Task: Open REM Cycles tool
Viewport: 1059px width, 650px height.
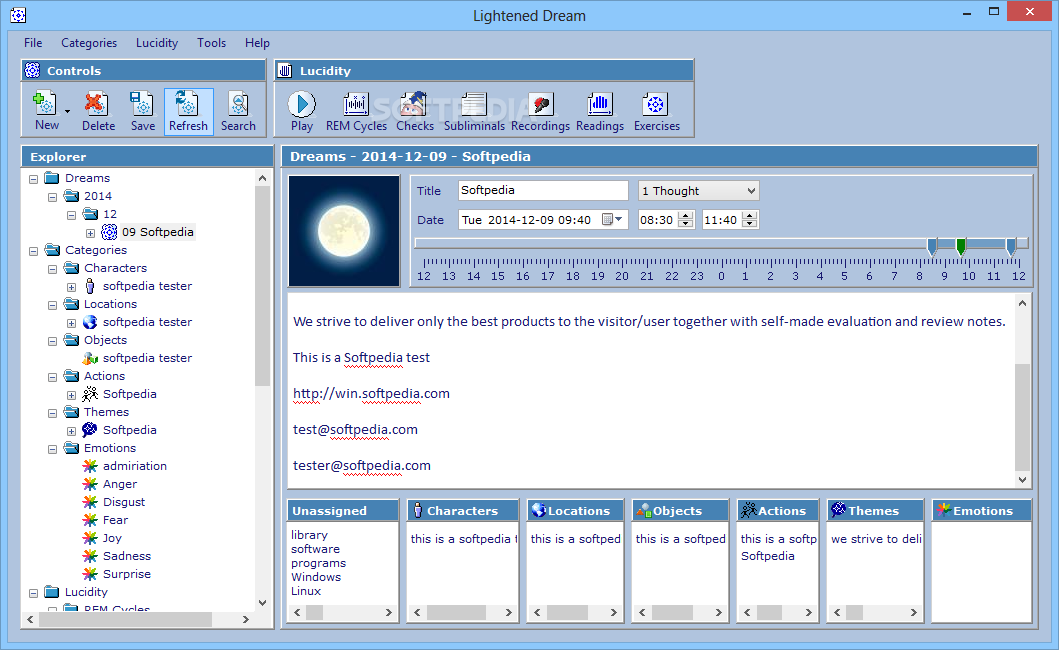Action: pyautogui.click(x=356, y=112)
